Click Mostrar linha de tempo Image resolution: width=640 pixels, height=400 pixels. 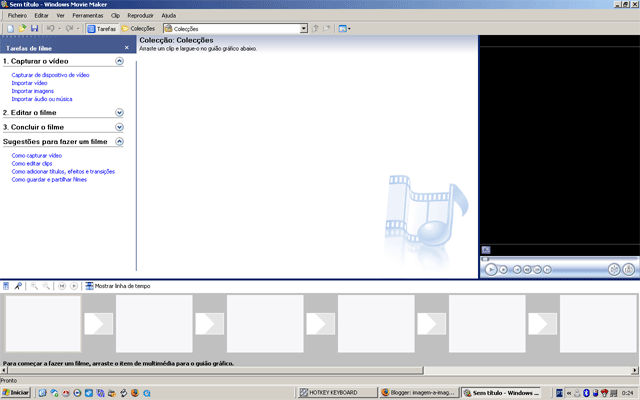coord(118,286)
